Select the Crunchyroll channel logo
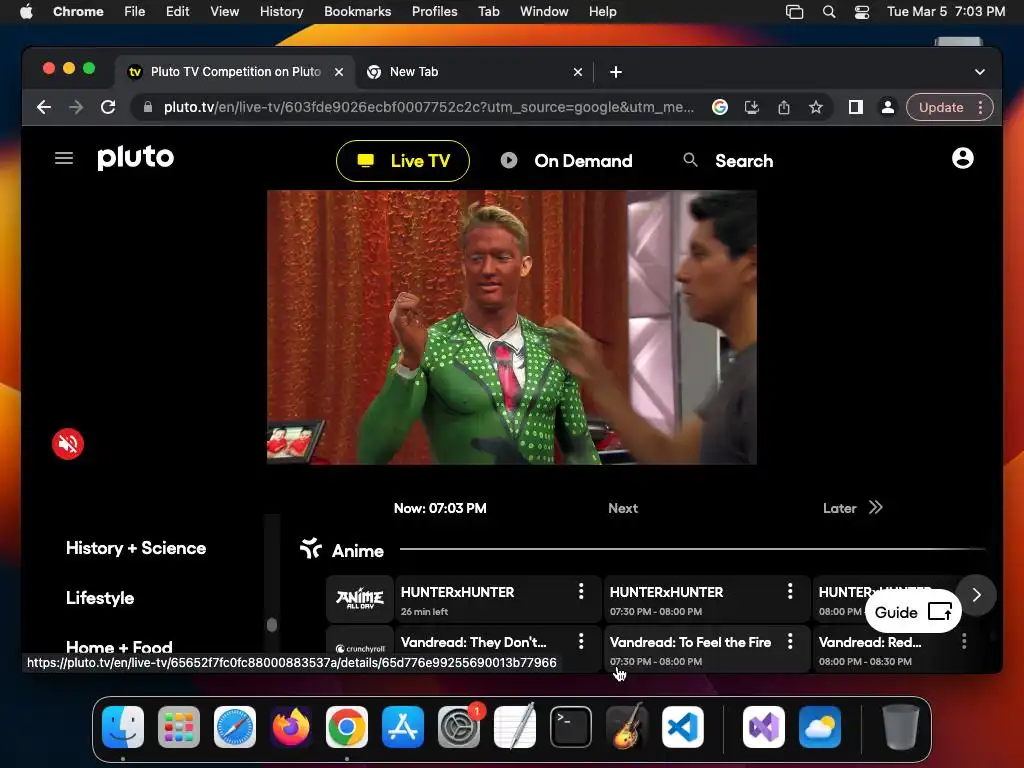The width and height of the screenshot is (1024, 768). (x=360, y=648)
